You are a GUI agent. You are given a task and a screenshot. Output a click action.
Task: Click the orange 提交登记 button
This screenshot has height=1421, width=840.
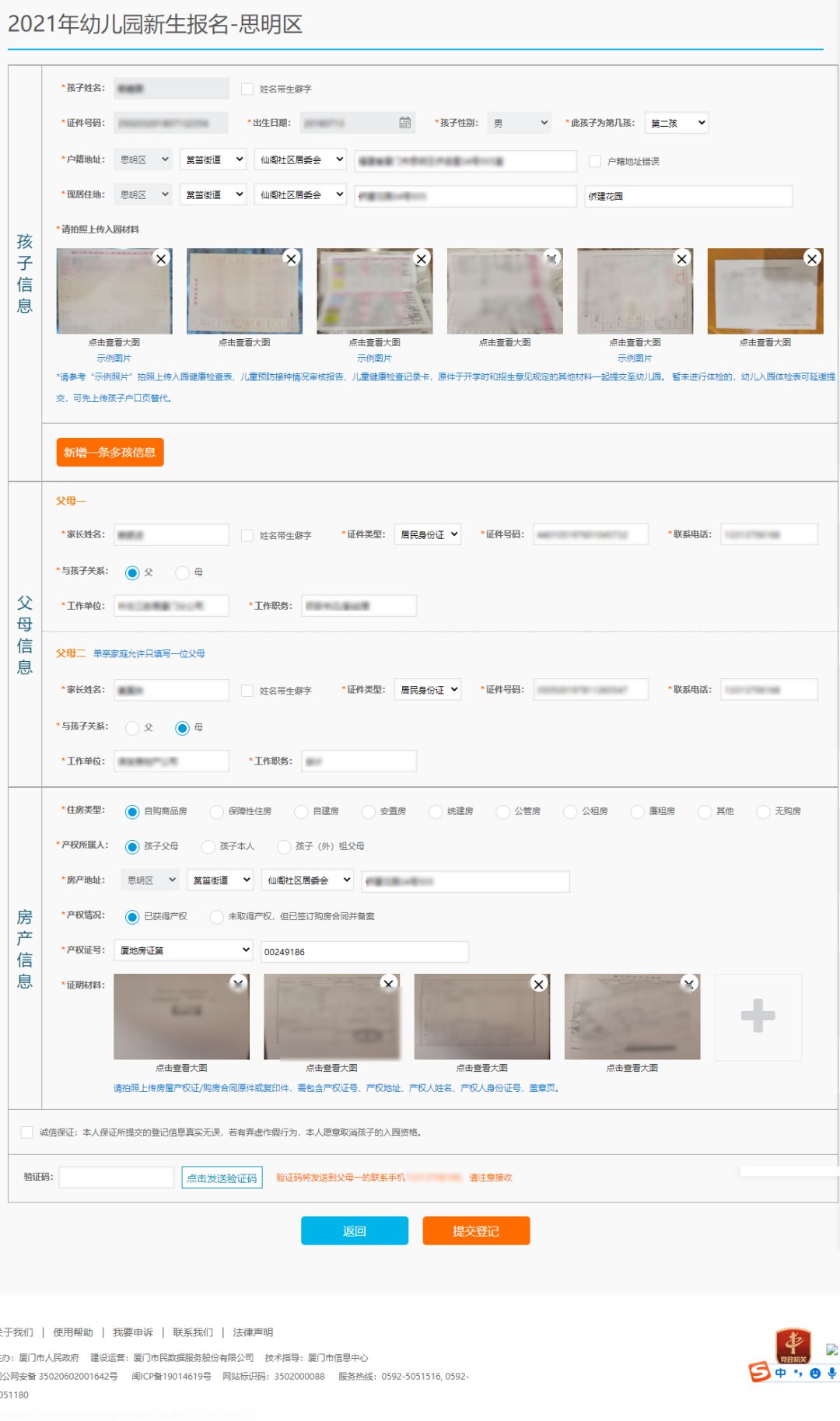click(x=476, y=1231)
